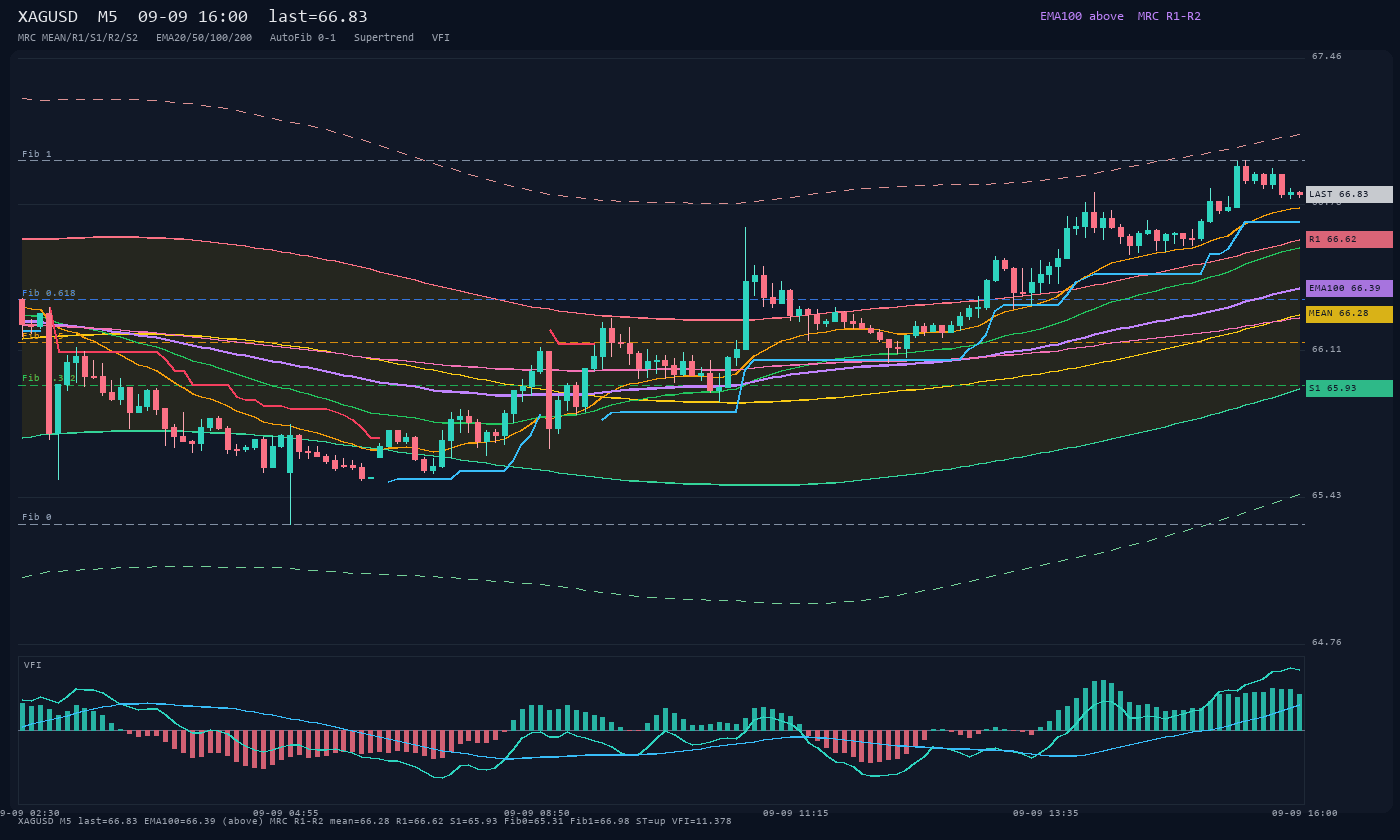
Task: Select the M5 timeframe in the title
Action: click(x=108, y=17)
